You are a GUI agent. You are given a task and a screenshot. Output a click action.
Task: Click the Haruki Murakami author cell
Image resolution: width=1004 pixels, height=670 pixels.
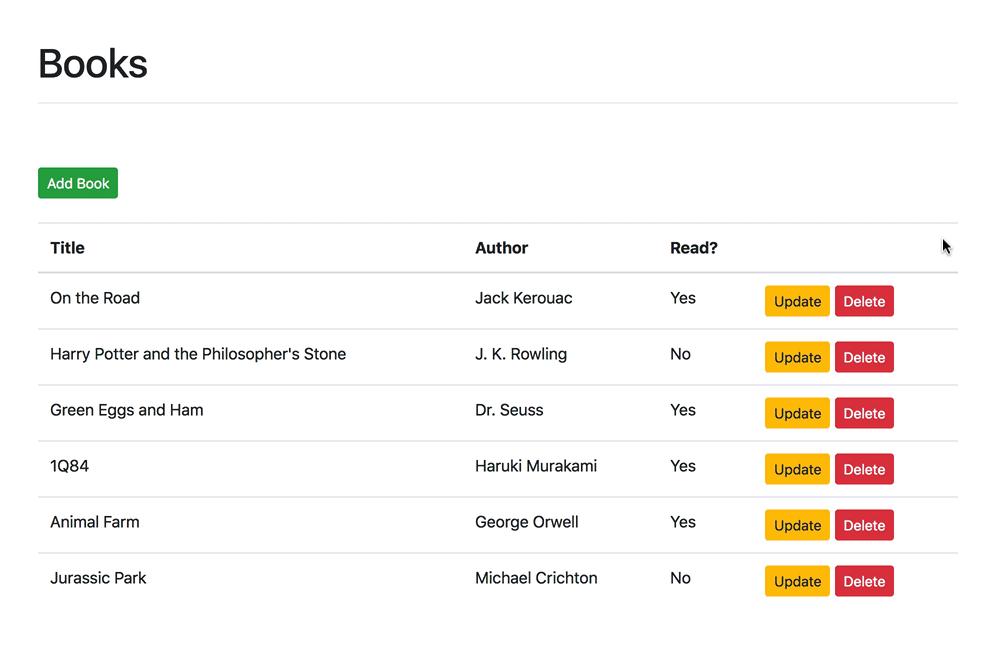(x=536, y=466)
